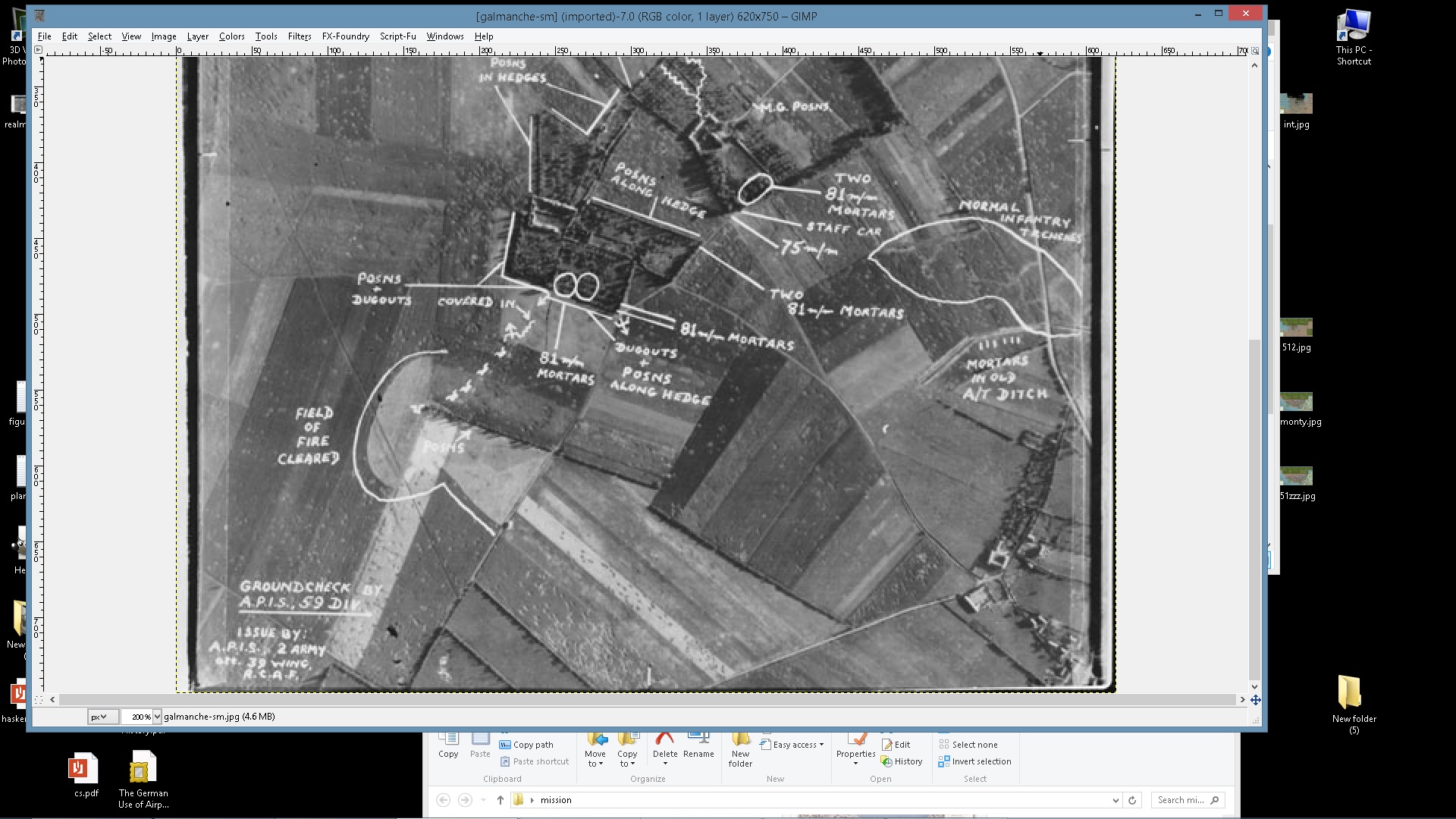Image resolution: width=1456 pixels, height=819 pixels.
Task: Toggle zoom-on-resize button above vertical scrollbar
Action: click(x=1255, y=51)
